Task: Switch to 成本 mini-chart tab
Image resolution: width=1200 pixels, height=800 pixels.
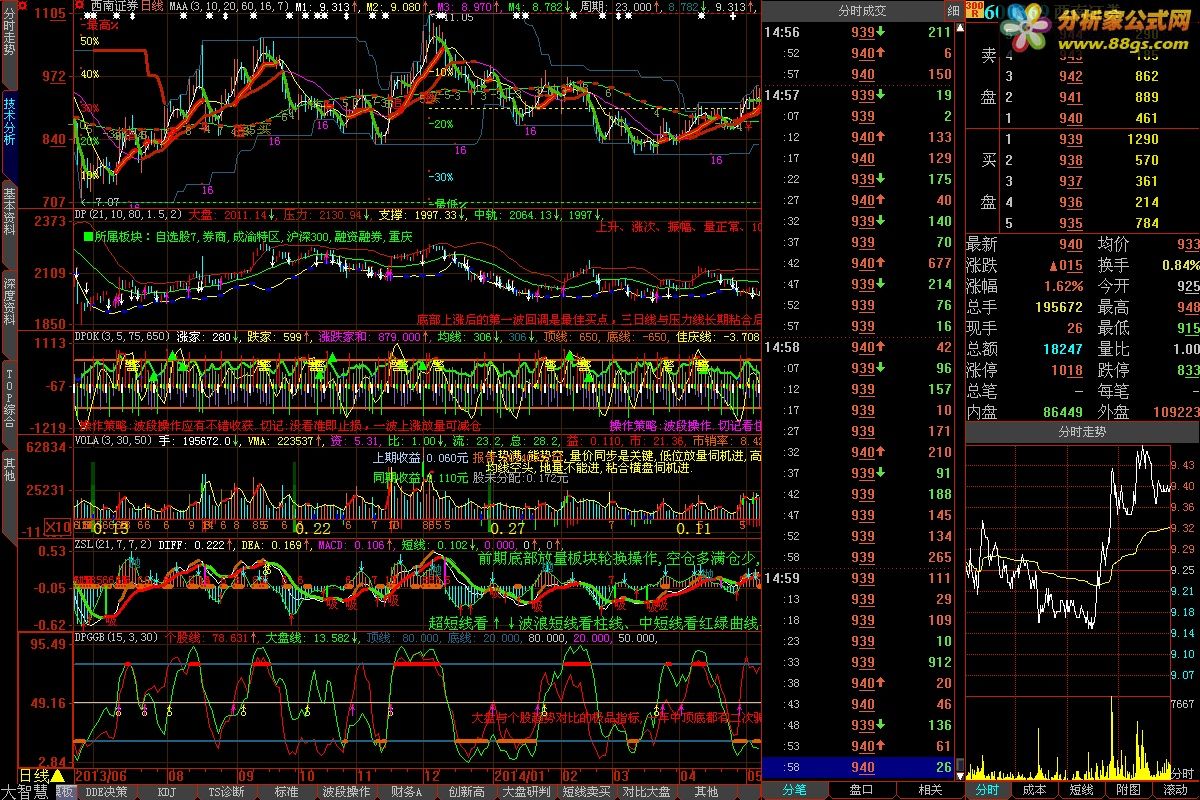Action: 1033,790
